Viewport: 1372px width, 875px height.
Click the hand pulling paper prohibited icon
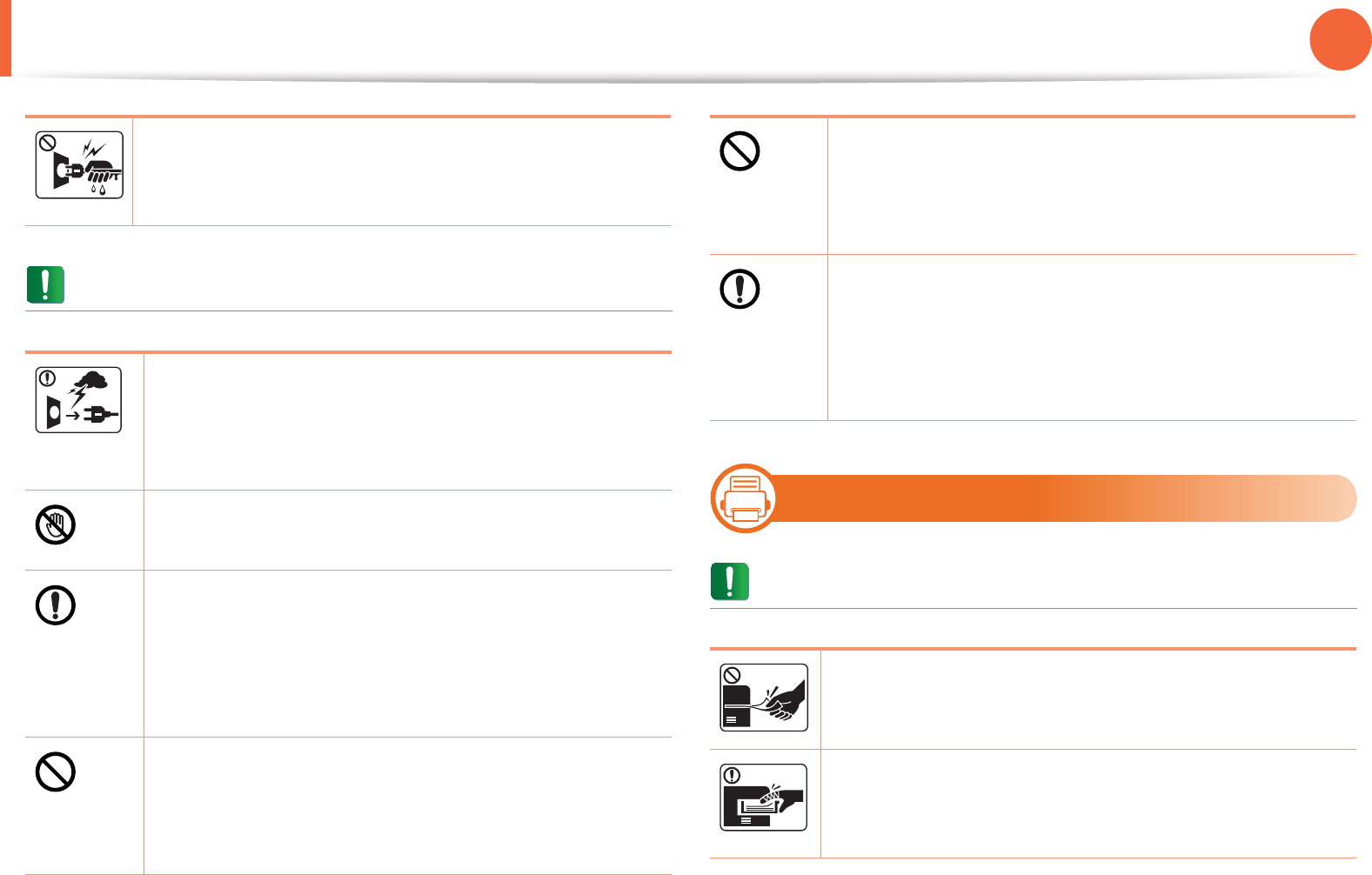tap(764, 698)
